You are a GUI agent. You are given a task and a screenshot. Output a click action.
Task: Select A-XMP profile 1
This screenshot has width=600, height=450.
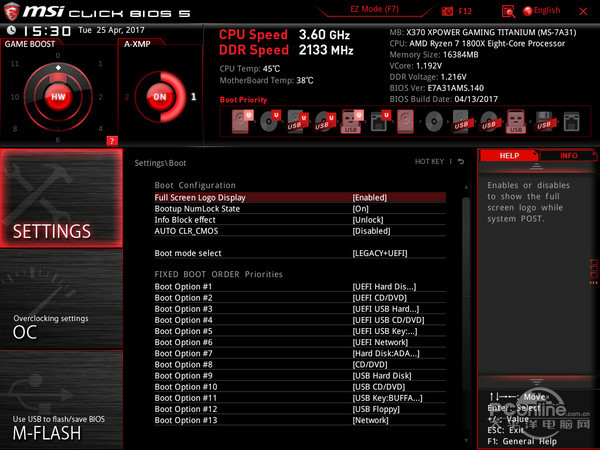(x=194, y=97)
